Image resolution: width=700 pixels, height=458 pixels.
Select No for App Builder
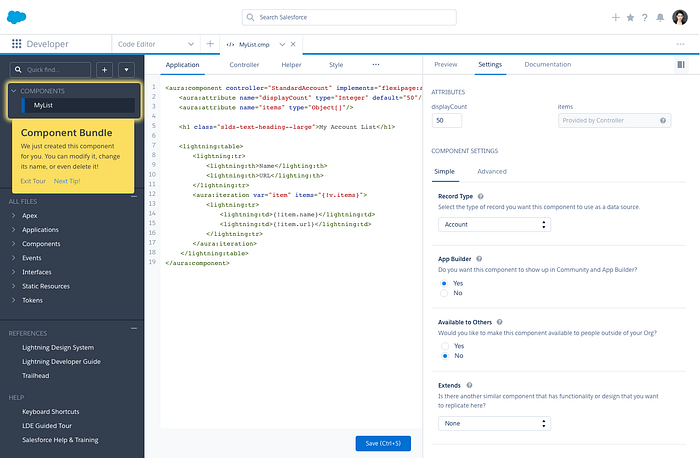[445, 293]
